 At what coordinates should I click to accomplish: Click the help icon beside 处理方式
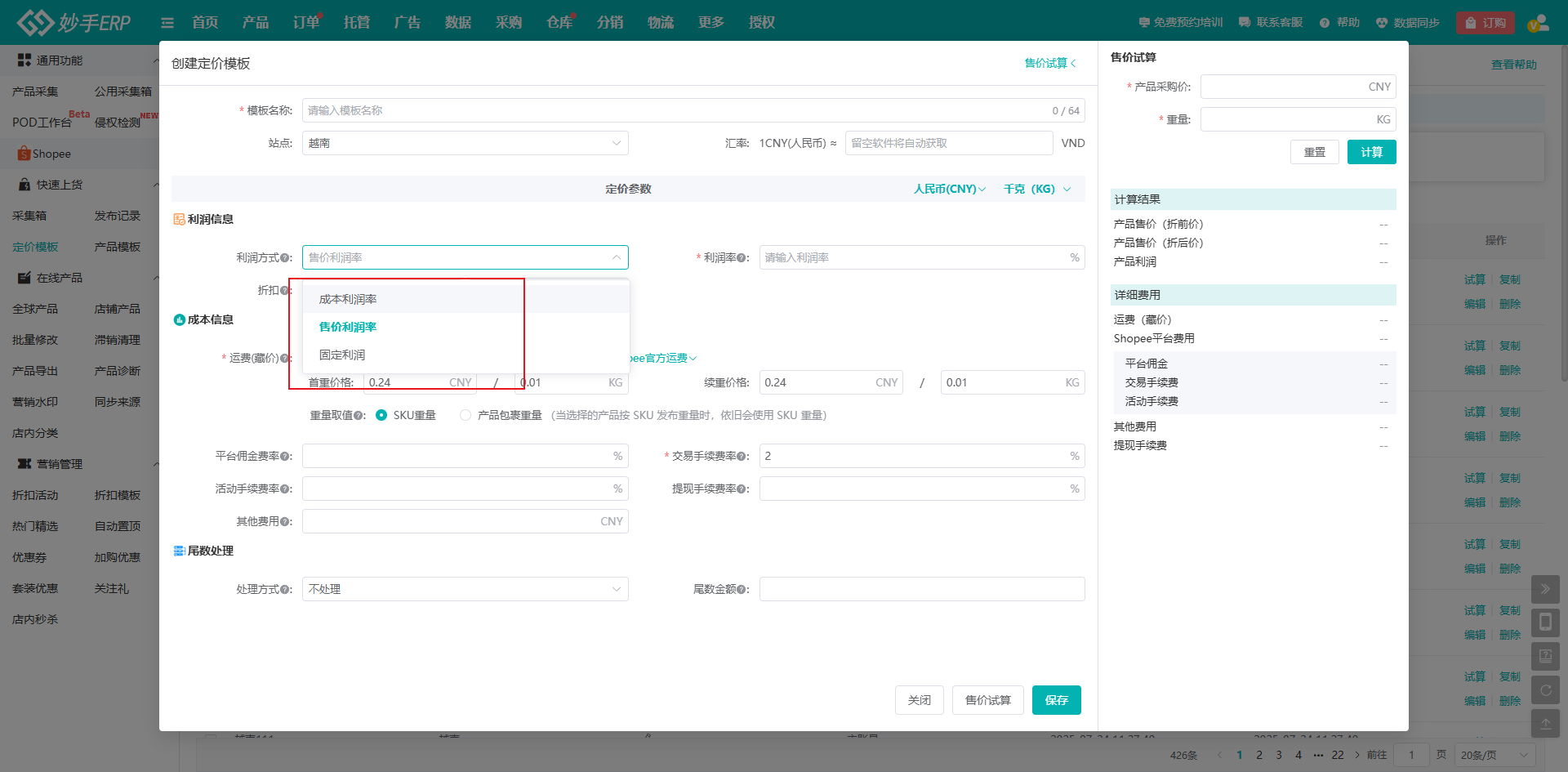click(285, 590)
